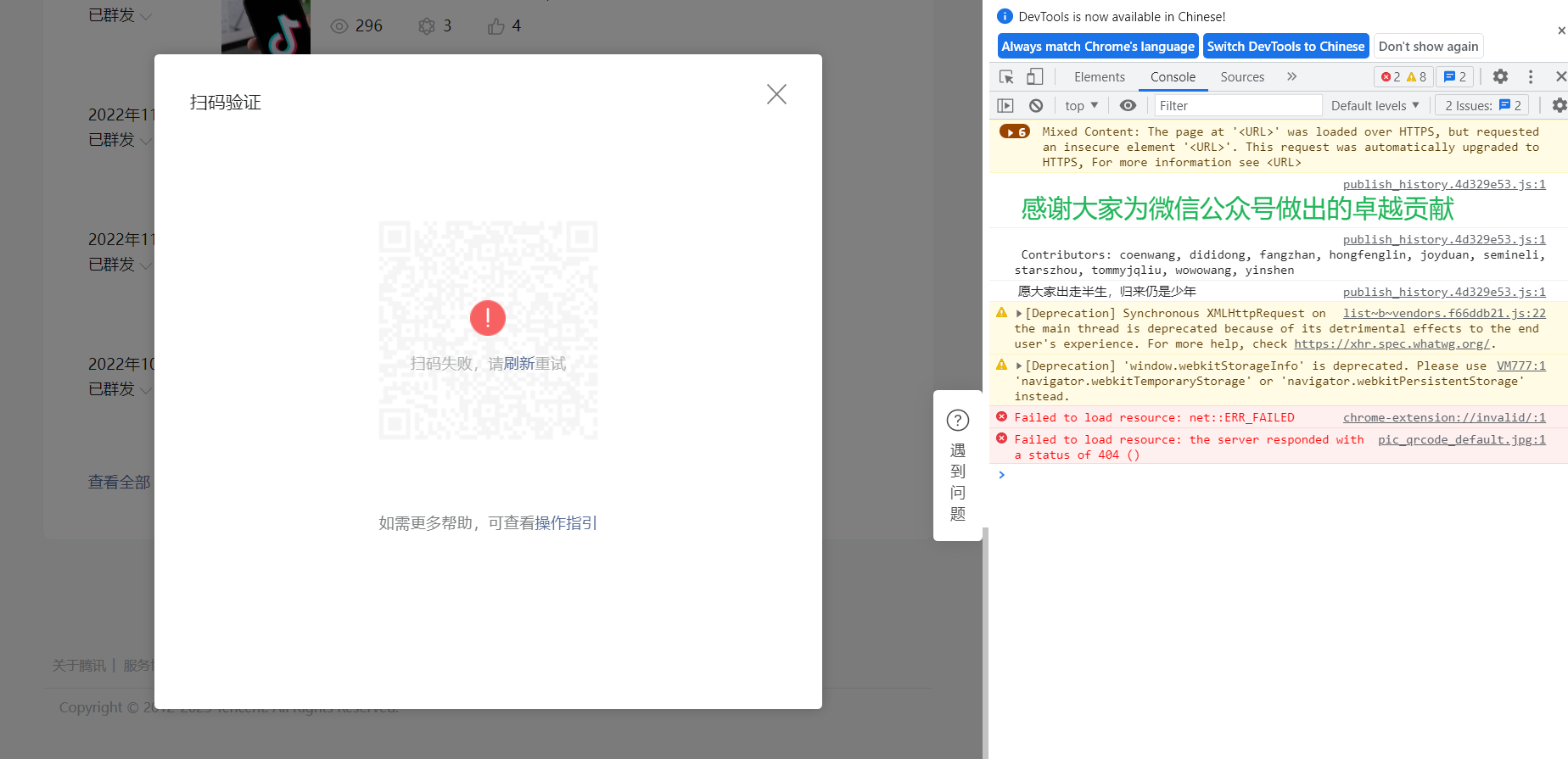Click the failed QR code image
The image size is (1568, 759).
[488, 331]
